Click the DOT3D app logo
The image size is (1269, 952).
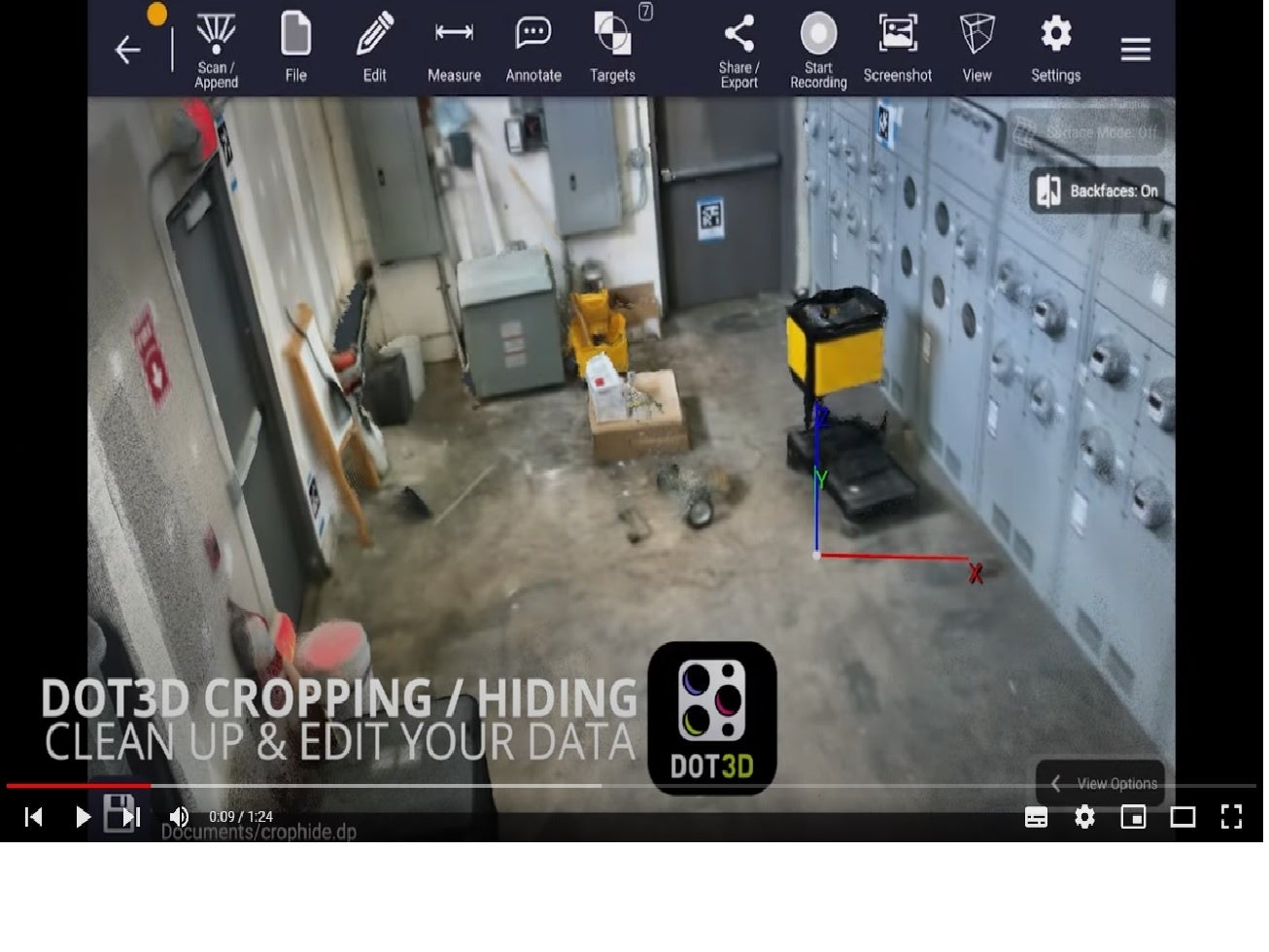pyautogui.click(x=711, y=717)
